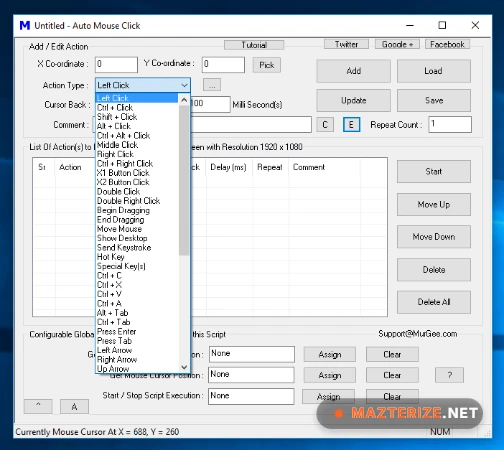Click the Pick coordinates button

point(267,65)
